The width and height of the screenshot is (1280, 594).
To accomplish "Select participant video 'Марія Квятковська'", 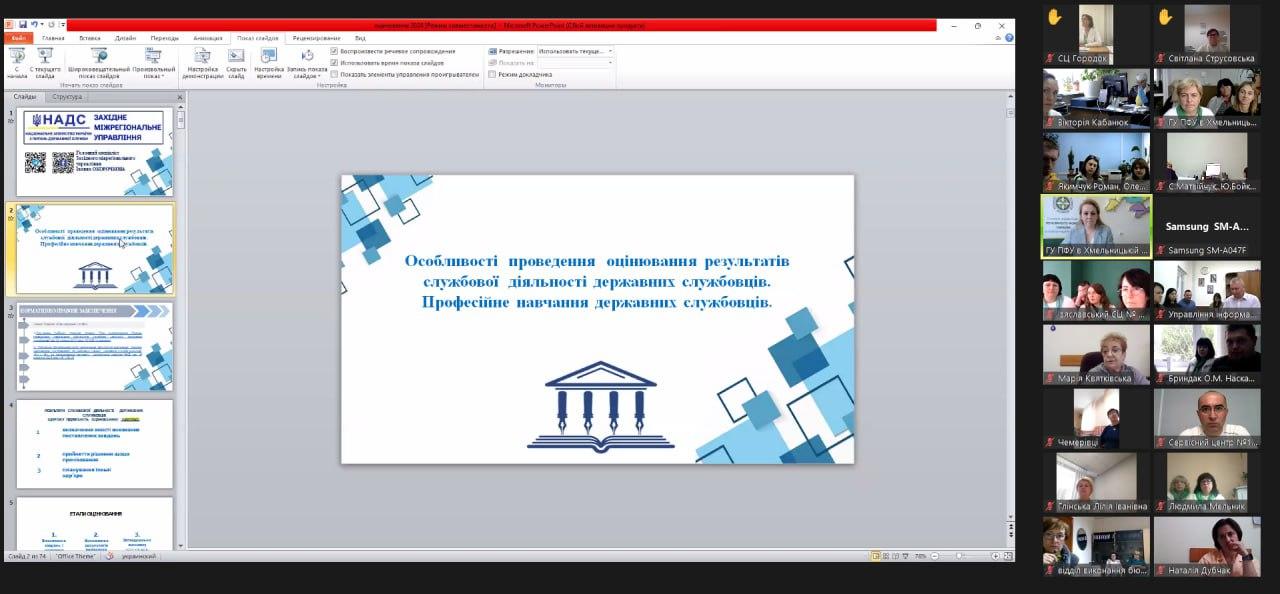I will [x=1095, y=354].
